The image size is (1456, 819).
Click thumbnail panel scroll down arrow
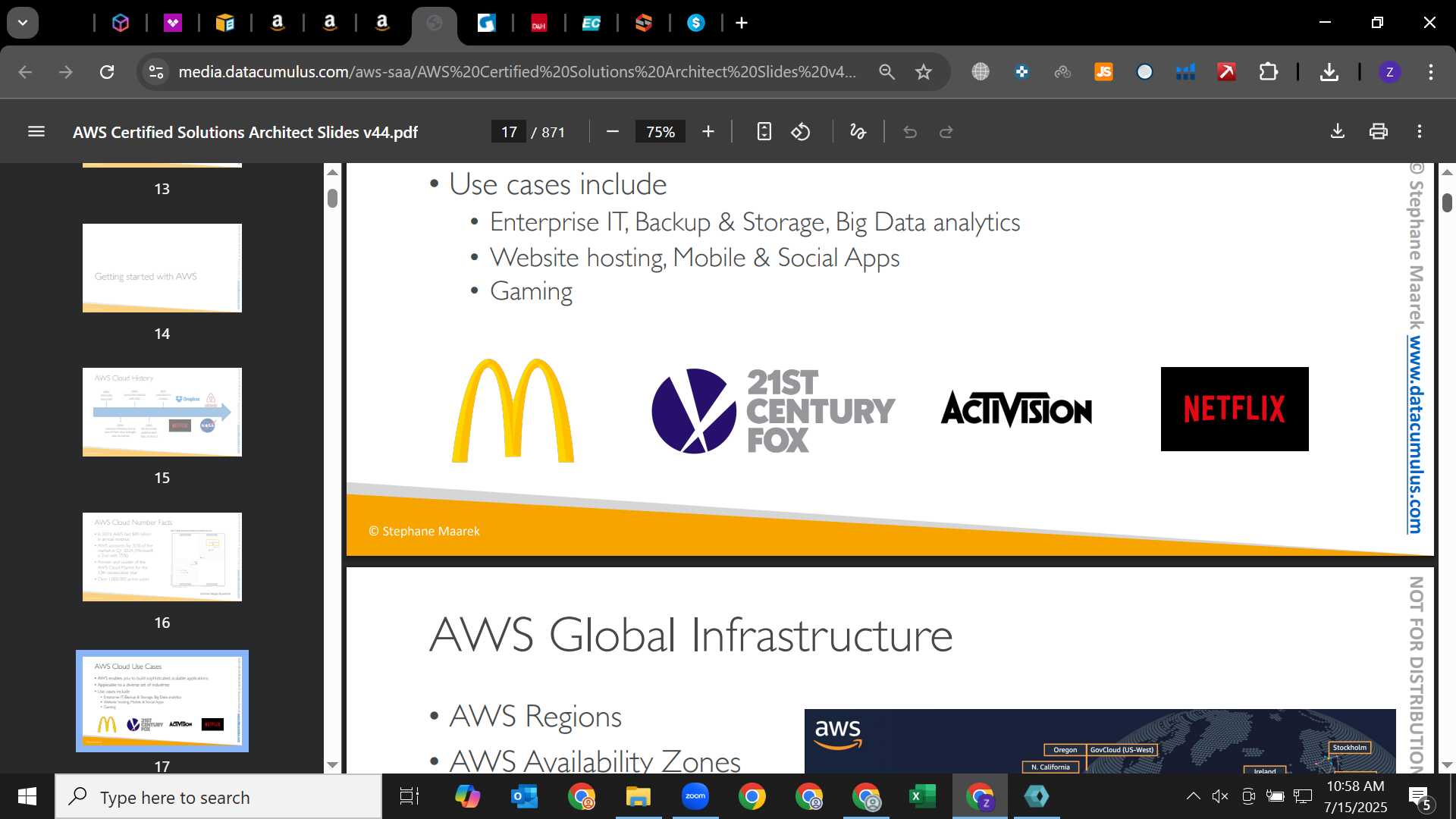tap(332, 765)
